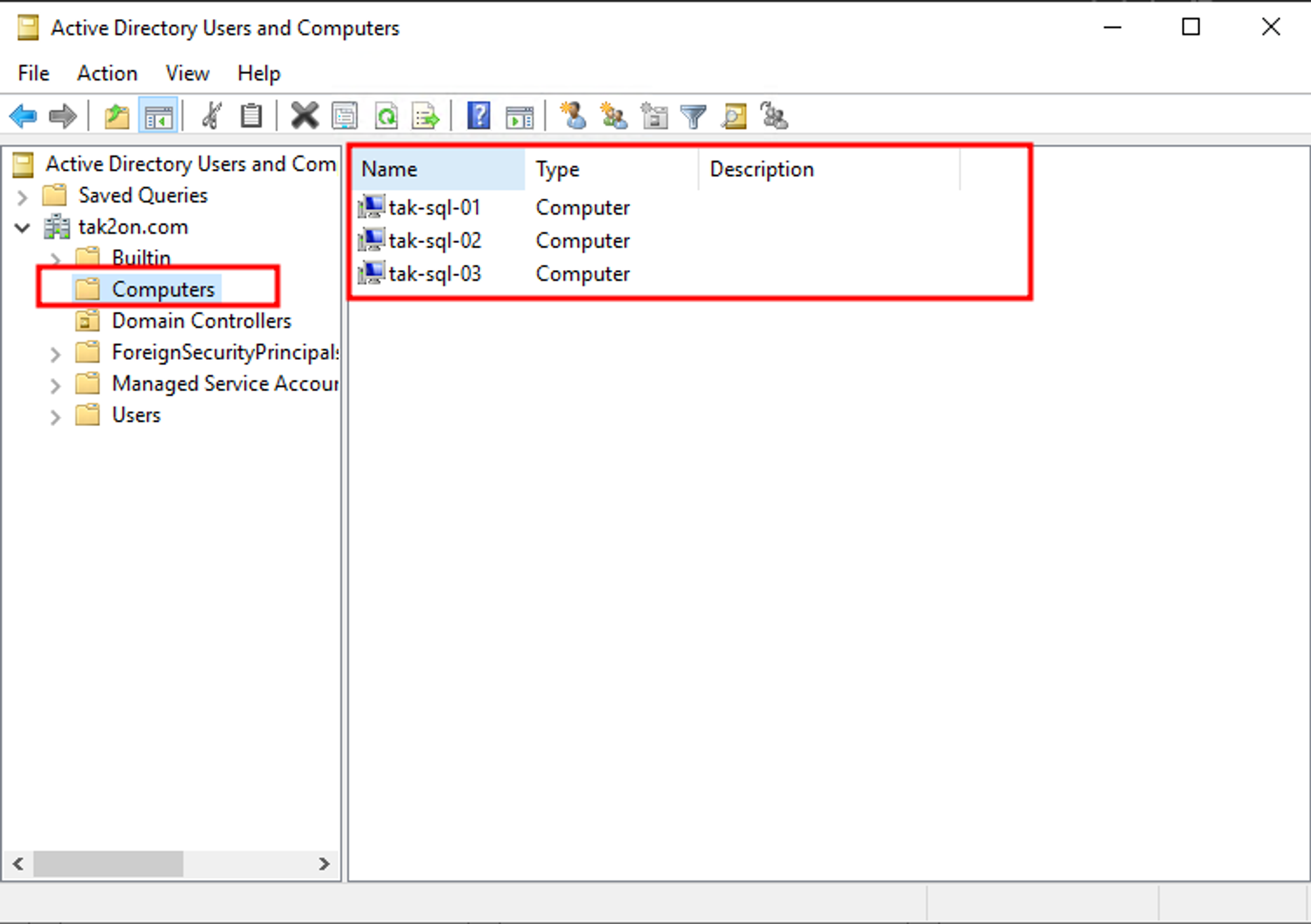
Task: Create a new group with toolbar icon
Action: (x=614, y=117)
